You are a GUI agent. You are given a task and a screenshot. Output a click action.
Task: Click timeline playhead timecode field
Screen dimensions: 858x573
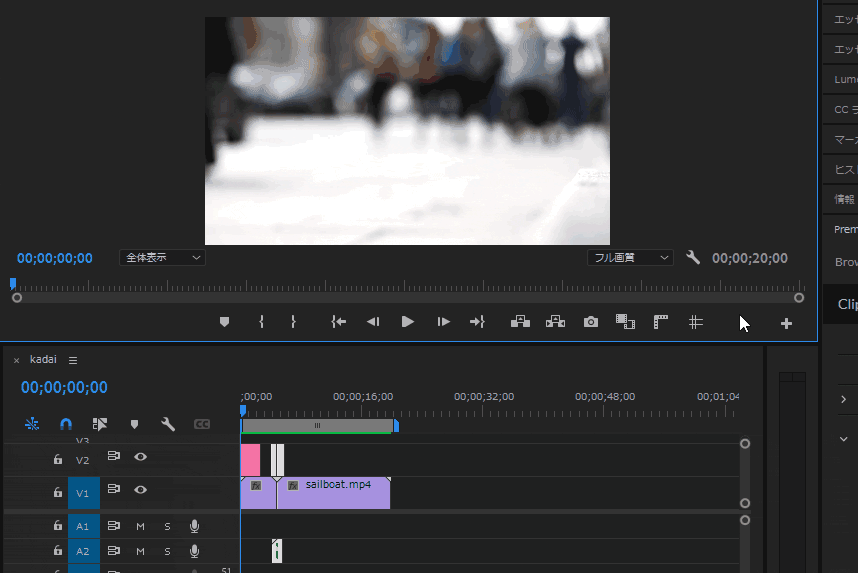point(64,387)
